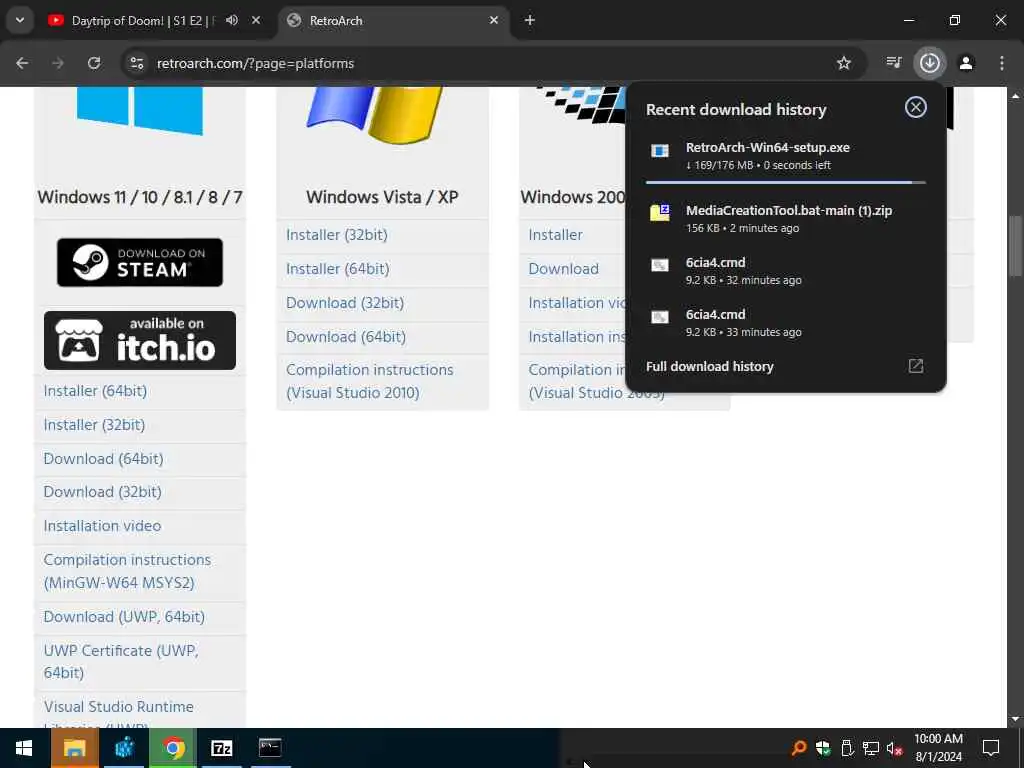Screen dimensions: 1024x768
Task: Open Windows Security shield in the tray
Action: [823, 748]
